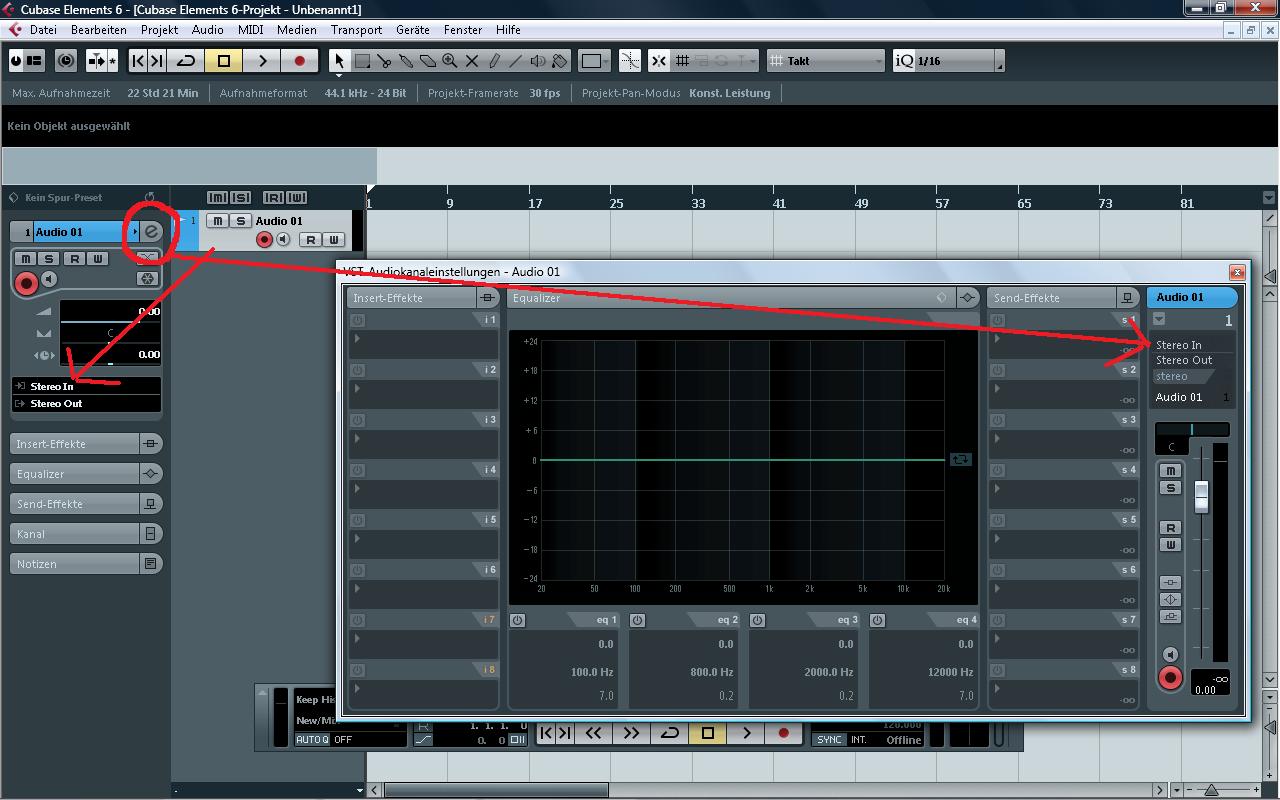Open the part color selector dropdown

(x=595, y=61)
